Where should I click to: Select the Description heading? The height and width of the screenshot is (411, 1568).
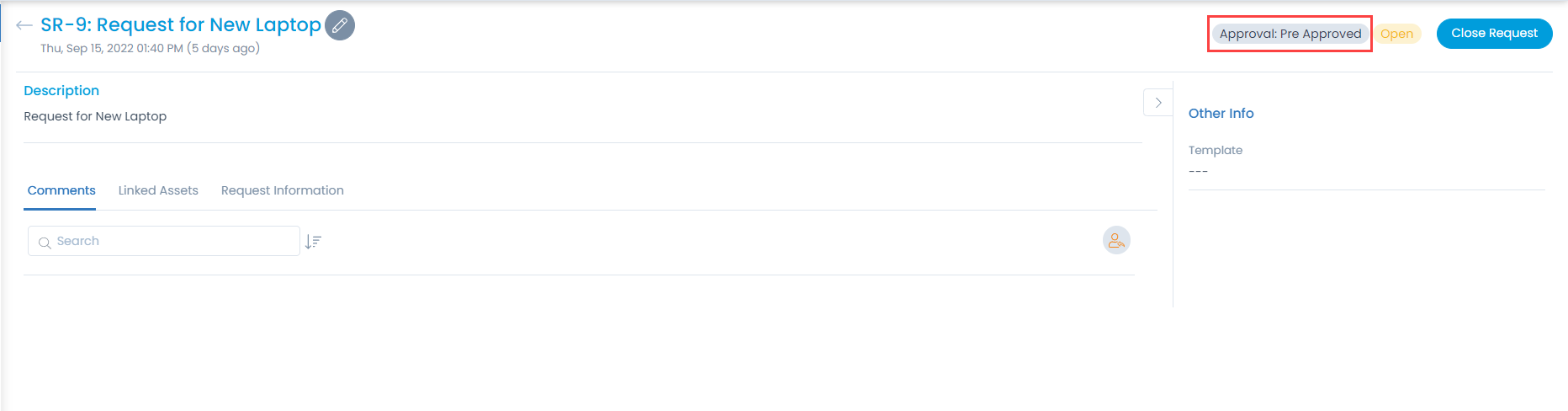(x=61, y=90)
